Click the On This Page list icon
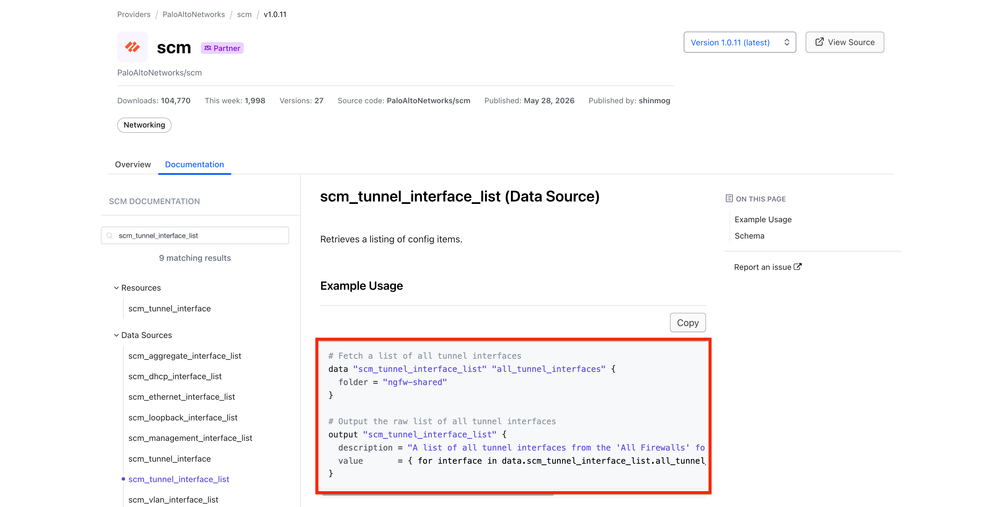This screenshot has height=507, width=998. click(x=729, y=198)
